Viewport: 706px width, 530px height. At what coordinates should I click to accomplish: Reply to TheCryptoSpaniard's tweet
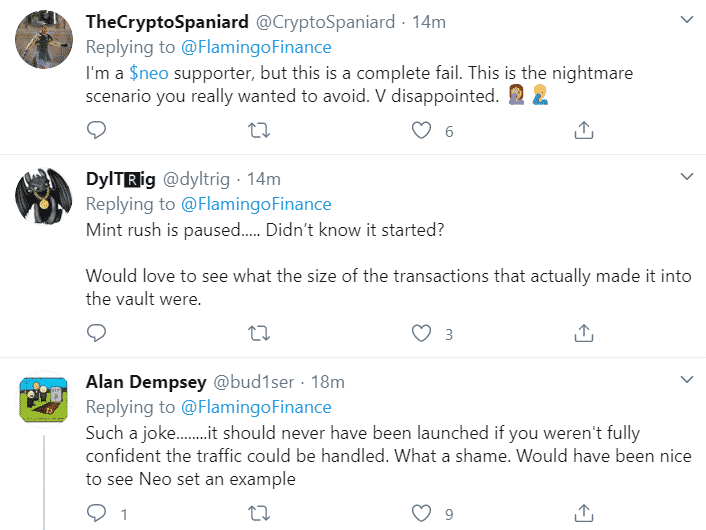click(x=96, y=131)
